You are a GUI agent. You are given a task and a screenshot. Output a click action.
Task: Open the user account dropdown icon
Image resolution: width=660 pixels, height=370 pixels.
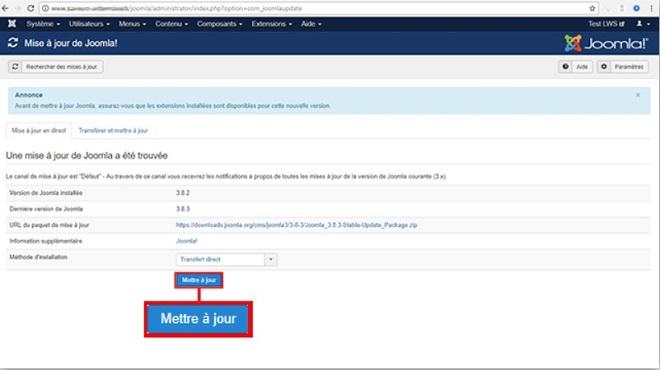[642, 24]
